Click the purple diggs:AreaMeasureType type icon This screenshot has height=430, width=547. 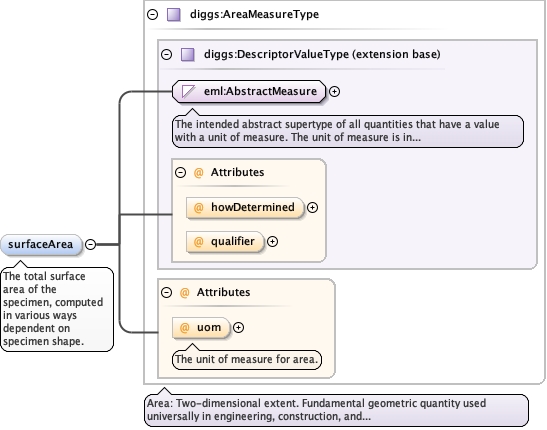pyautogui.click(x=174, y=15)
